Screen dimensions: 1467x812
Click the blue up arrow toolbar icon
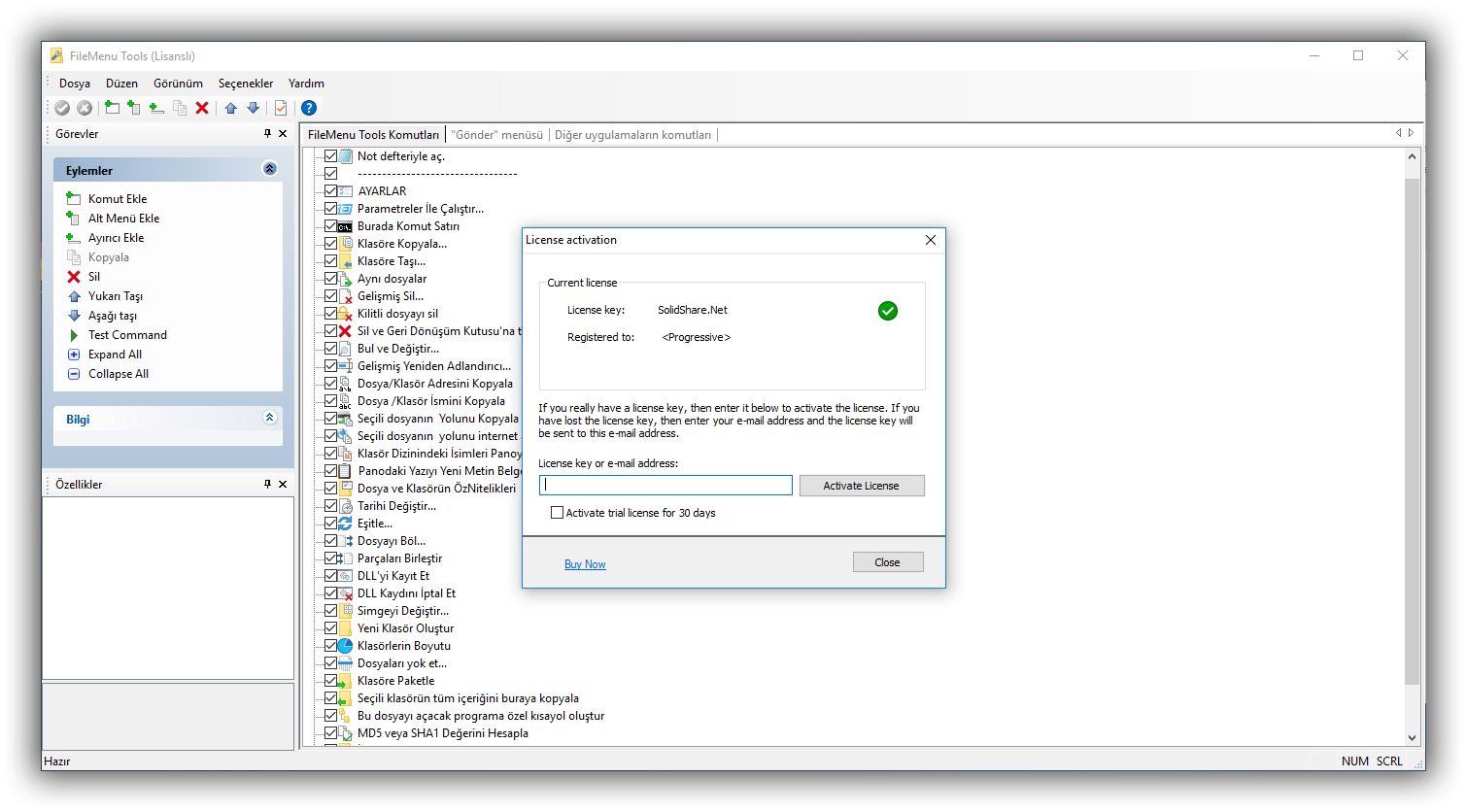tap(230, 108)
